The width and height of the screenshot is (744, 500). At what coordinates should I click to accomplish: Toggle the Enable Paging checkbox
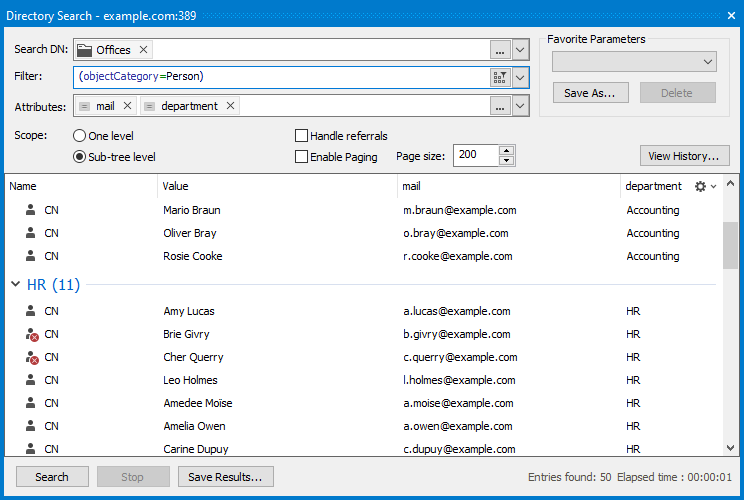coord(301,157)
